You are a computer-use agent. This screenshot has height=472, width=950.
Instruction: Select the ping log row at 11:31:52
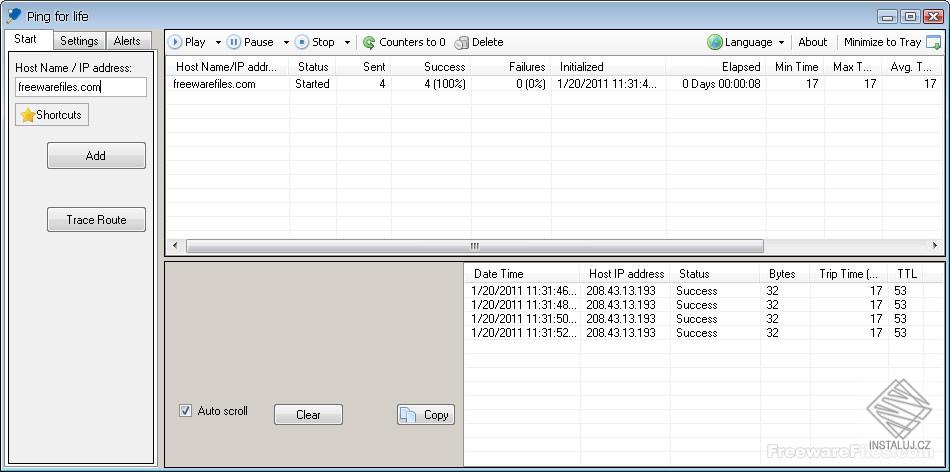tap(694, 333)
